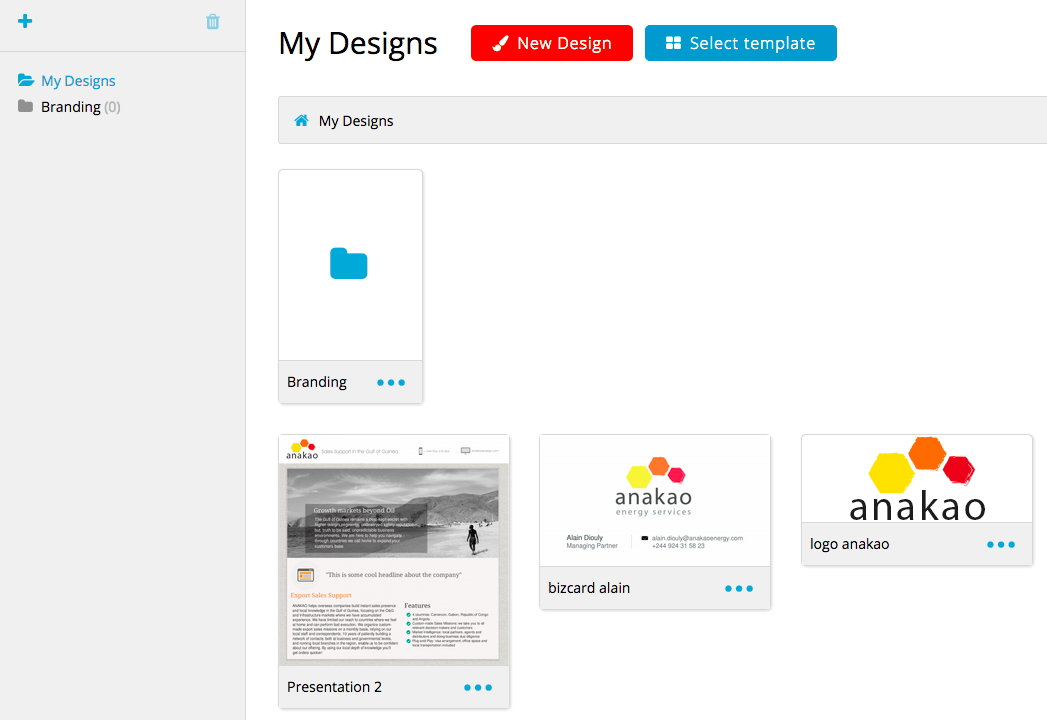Open the options menu for Presentation 2
Image resolution: width=1047 pixels, height=720 pixels.
[x=477, y=687]
